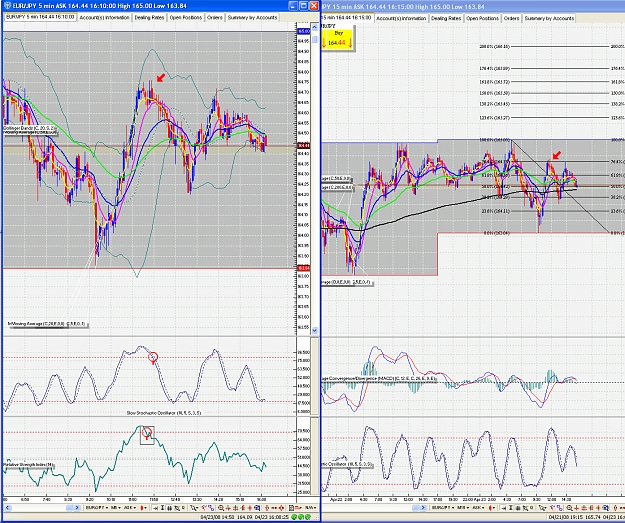Open candlestick chart style dropdown in 15 min toolbar
Viewport: 625px width, 523px height.
coord(492,508)
